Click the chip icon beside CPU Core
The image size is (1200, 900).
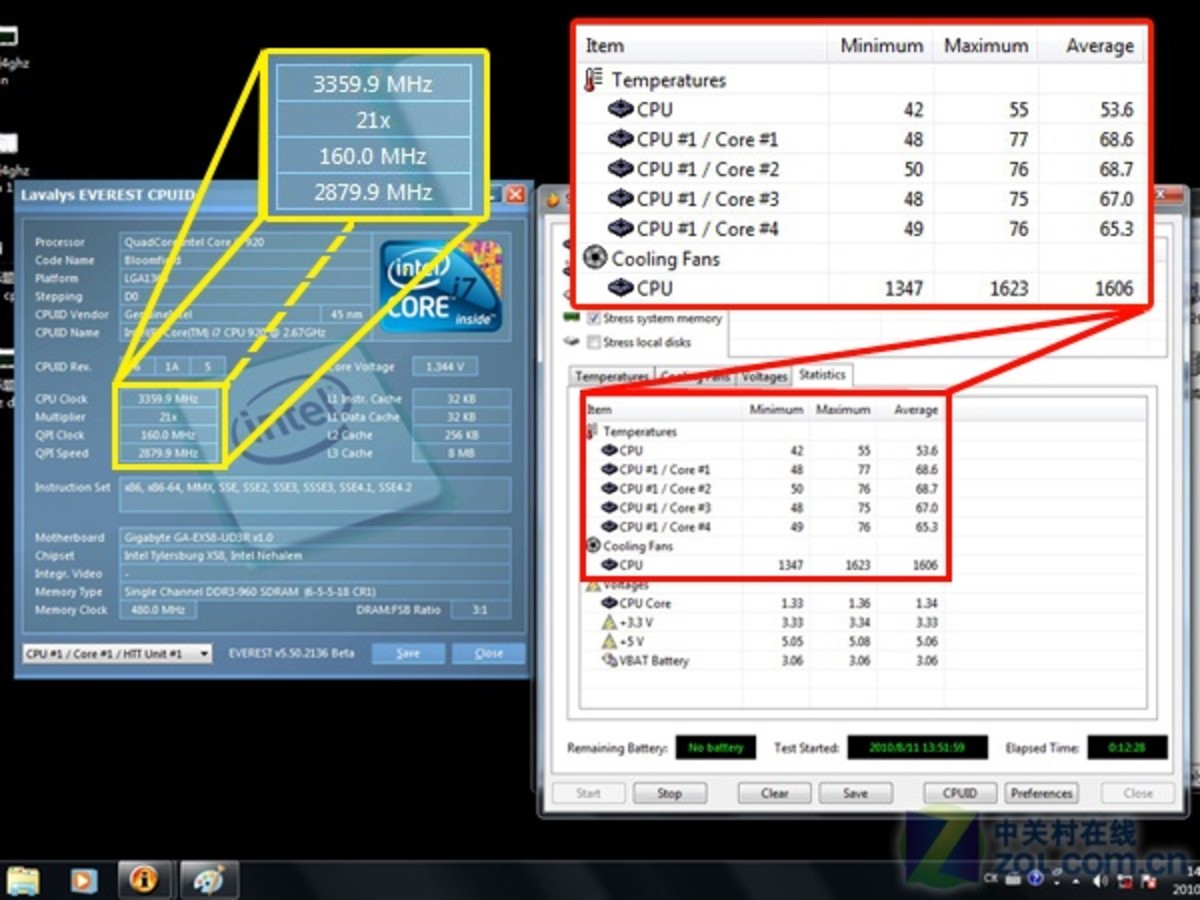[x=609, y=603]
